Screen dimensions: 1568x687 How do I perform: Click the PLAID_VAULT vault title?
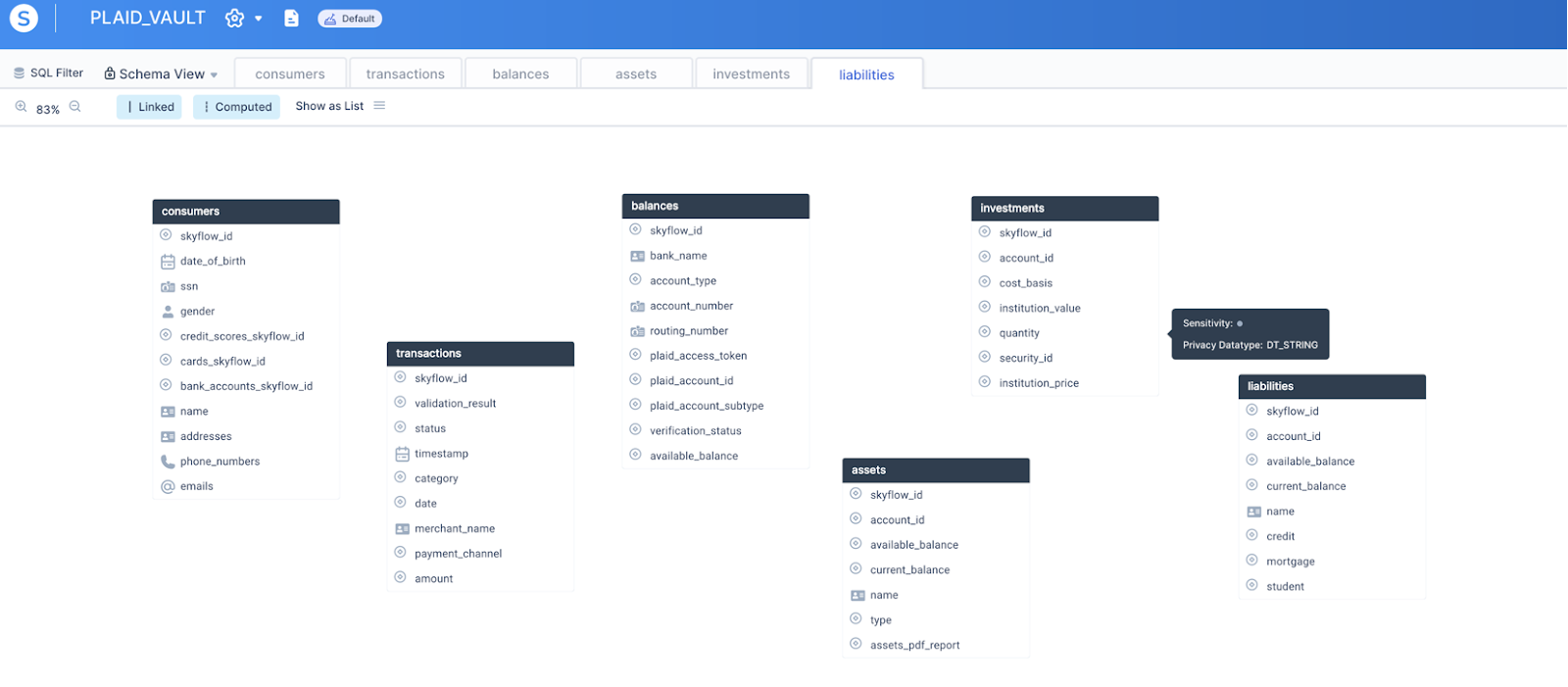pyautogui.click(x=148, y=18)
